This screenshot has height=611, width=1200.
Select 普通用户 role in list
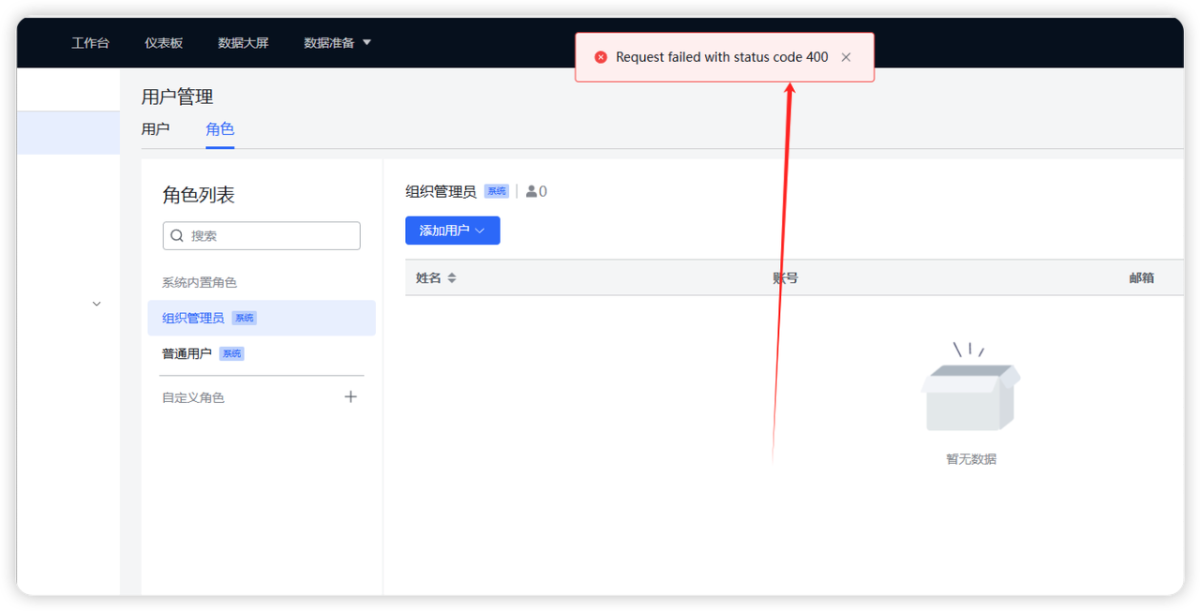(262, 354)
